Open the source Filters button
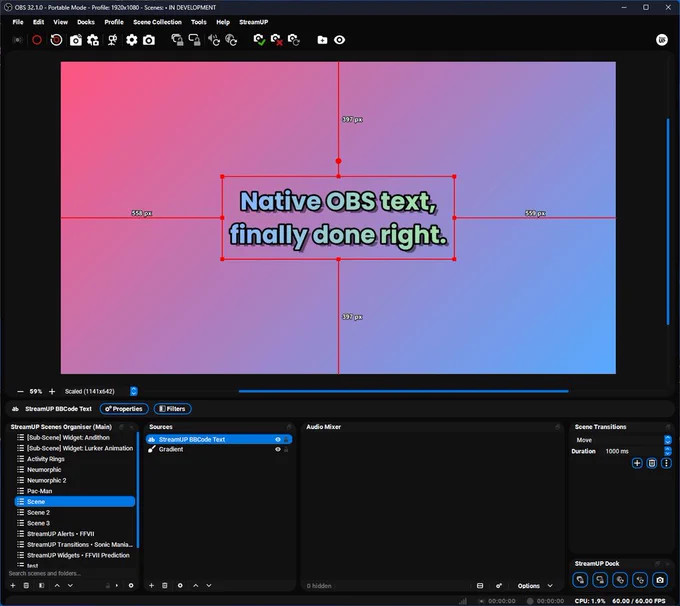 pyautogui.click(x=173, y=409)
